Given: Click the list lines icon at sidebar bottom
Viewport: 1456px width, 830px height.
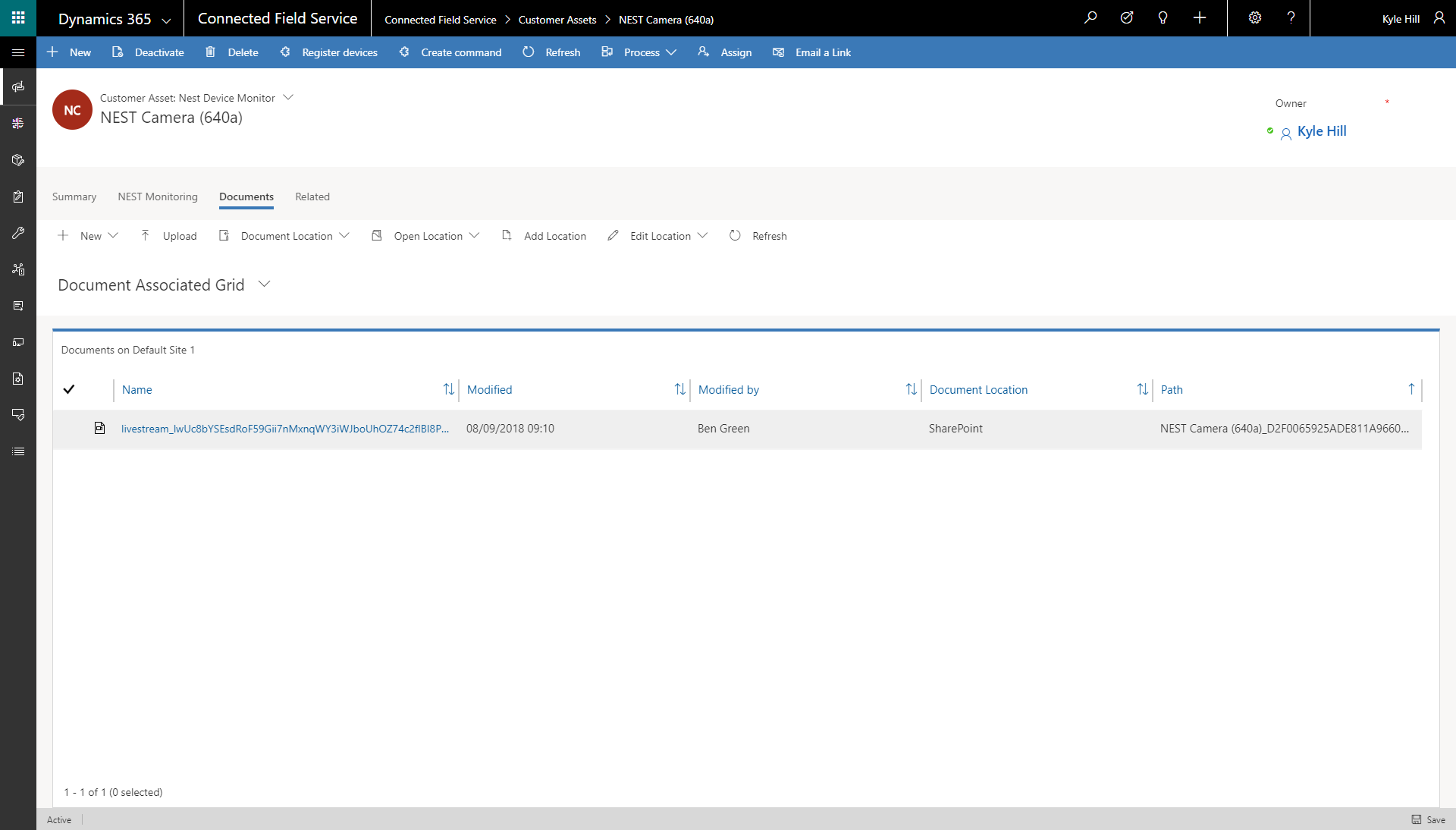Looking at the screenshot, I should pyautogui.click(x=18, y=451).
